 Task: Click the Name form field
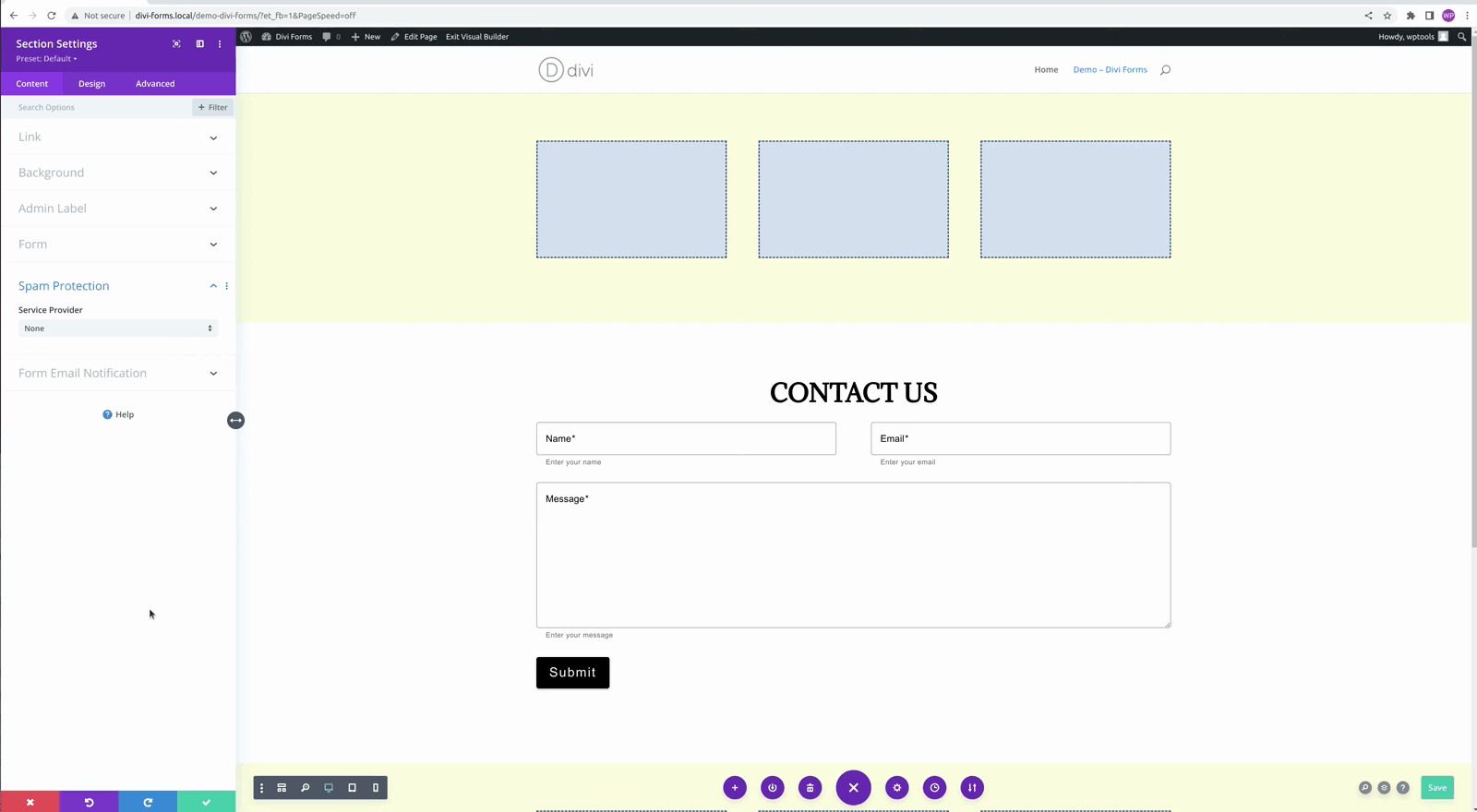point(686,438)
